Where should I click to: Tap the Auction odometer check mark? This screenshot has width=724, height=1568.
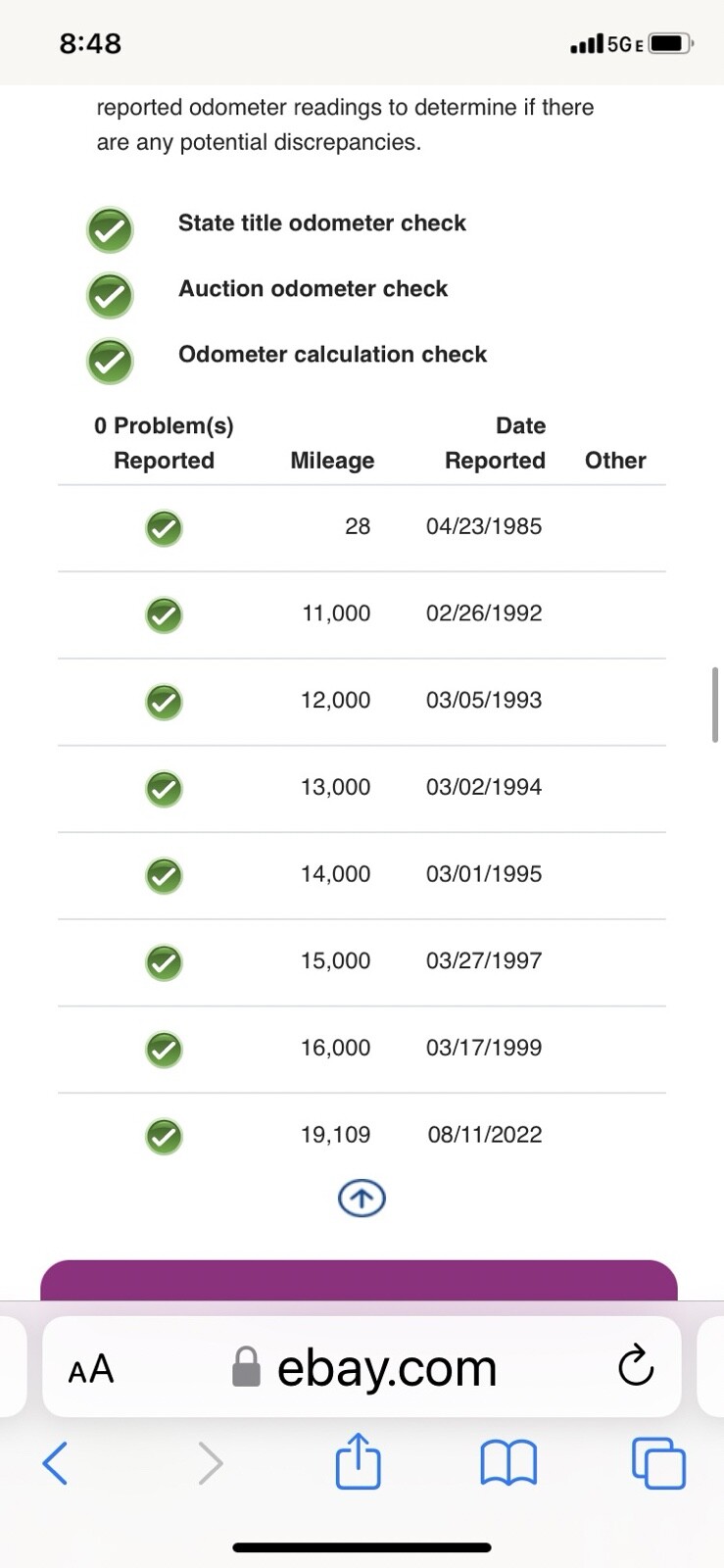[110, 295]
